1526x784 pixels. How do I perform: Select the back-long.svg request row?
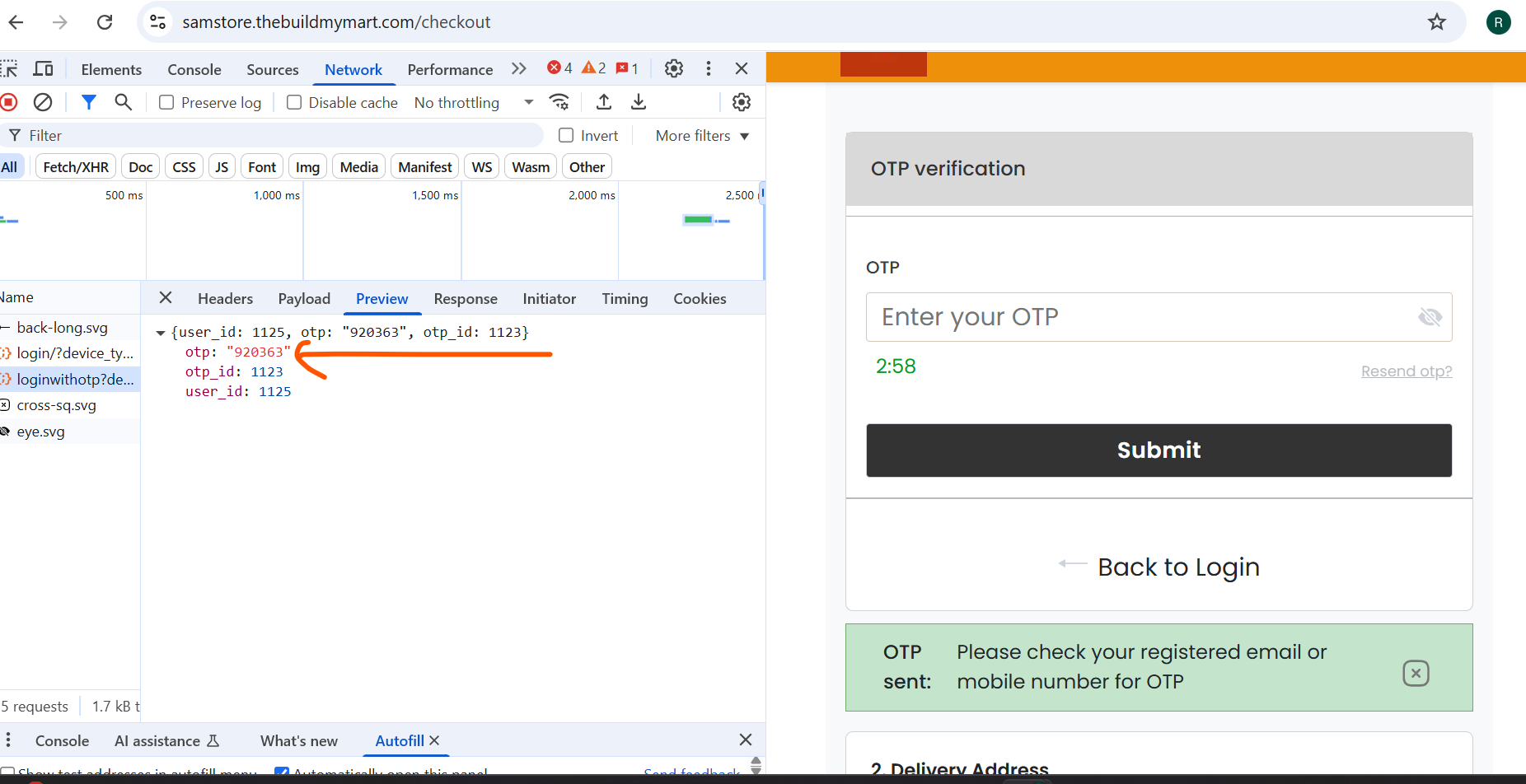click(70, 327)
